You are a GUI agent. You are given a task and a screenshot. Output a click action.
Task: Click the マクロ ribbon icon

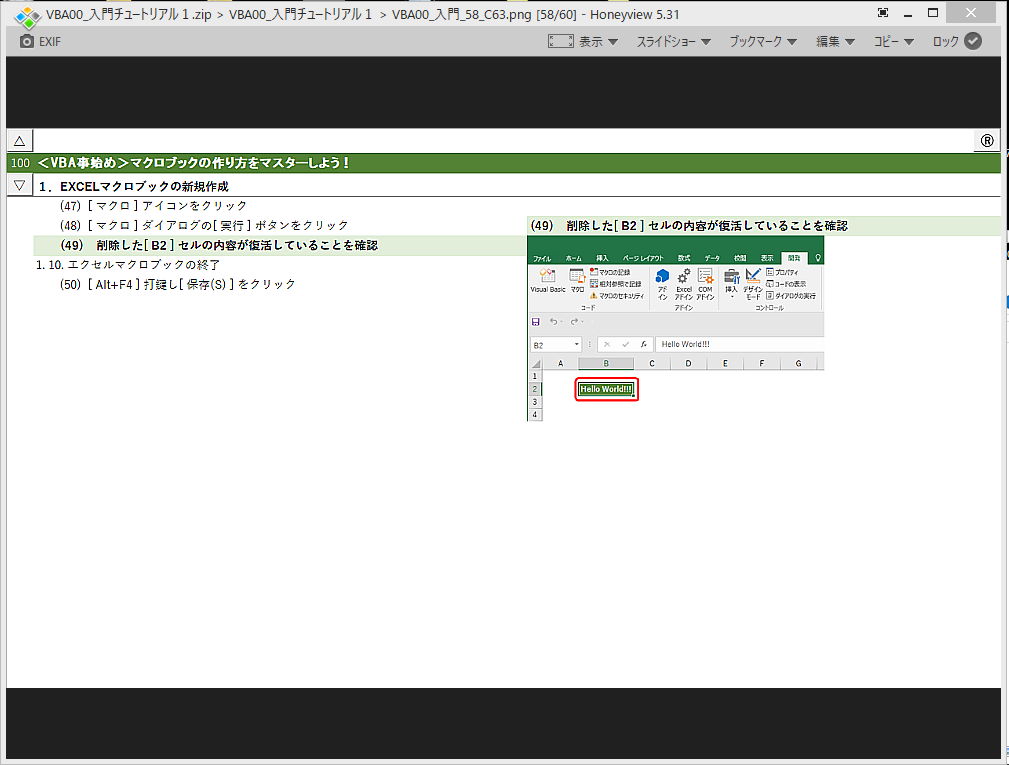577,281
